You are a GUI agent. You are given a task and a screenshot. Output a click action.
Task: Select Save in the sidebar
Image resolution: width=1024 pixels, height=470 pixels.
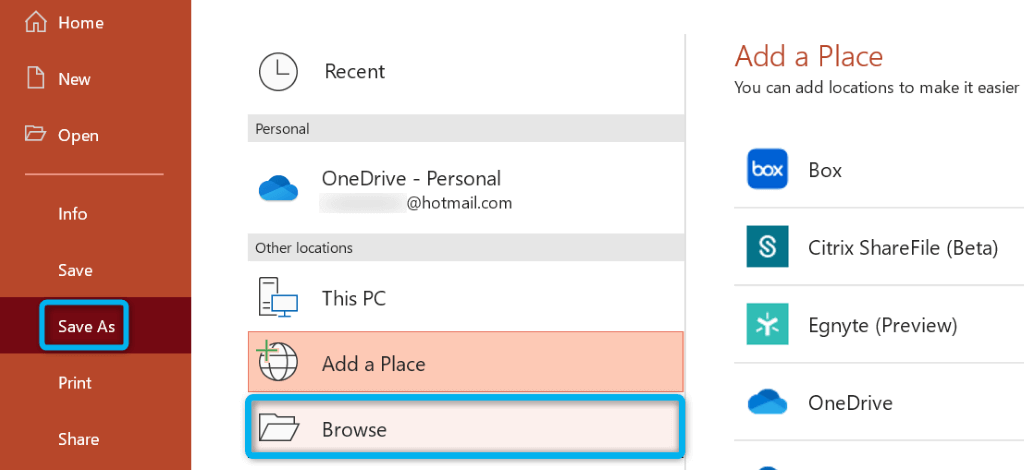[x=75, y=270]
